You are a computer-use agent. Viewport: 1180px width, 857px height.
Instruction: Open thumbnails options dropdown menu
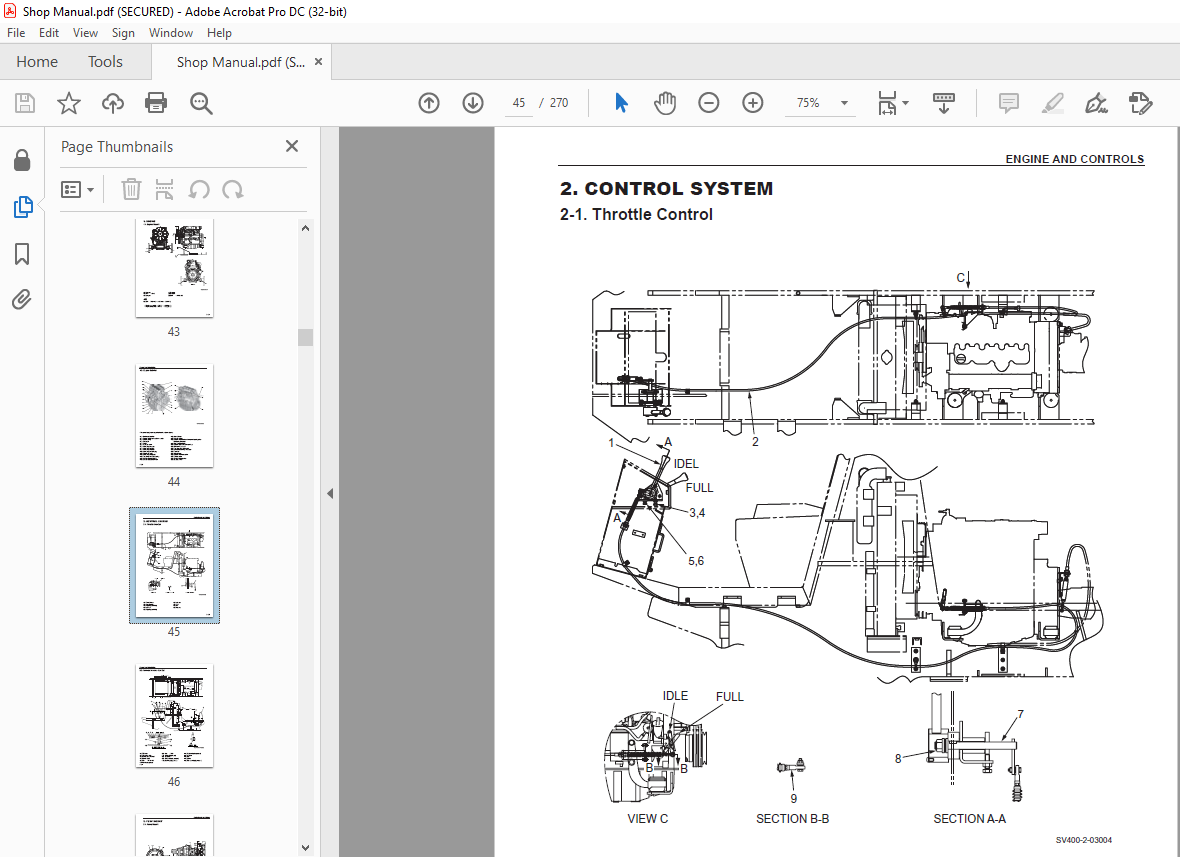coord(77,190)
